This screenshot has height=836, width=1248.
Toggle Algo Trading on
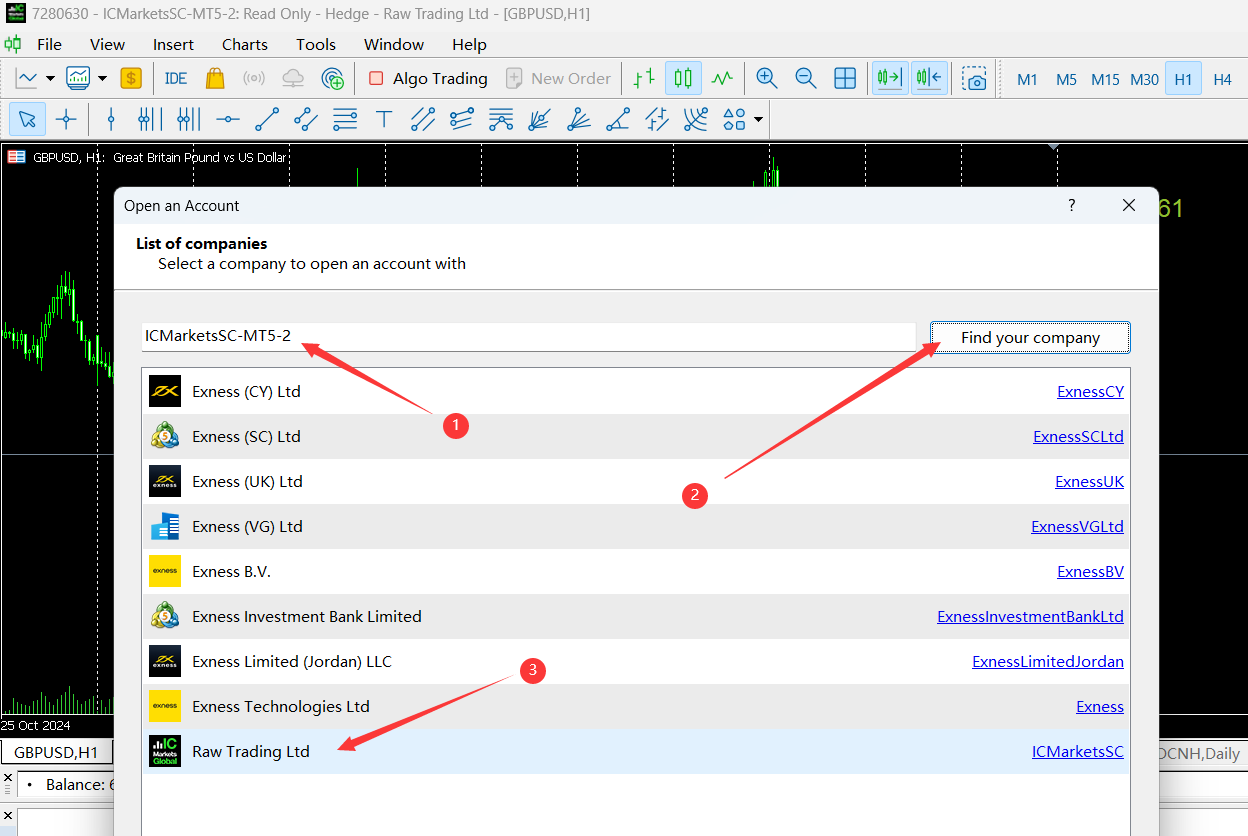click(x=428, y=78)
